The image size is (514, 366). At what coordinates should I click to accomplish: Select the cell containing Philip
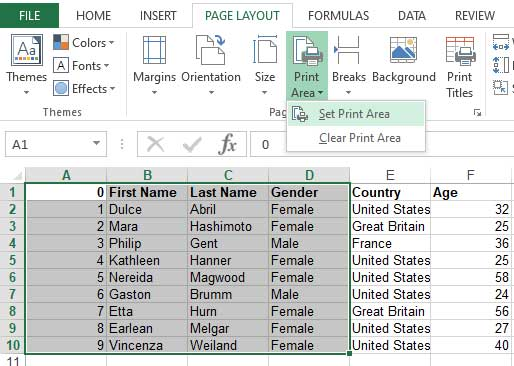(147, 243)
